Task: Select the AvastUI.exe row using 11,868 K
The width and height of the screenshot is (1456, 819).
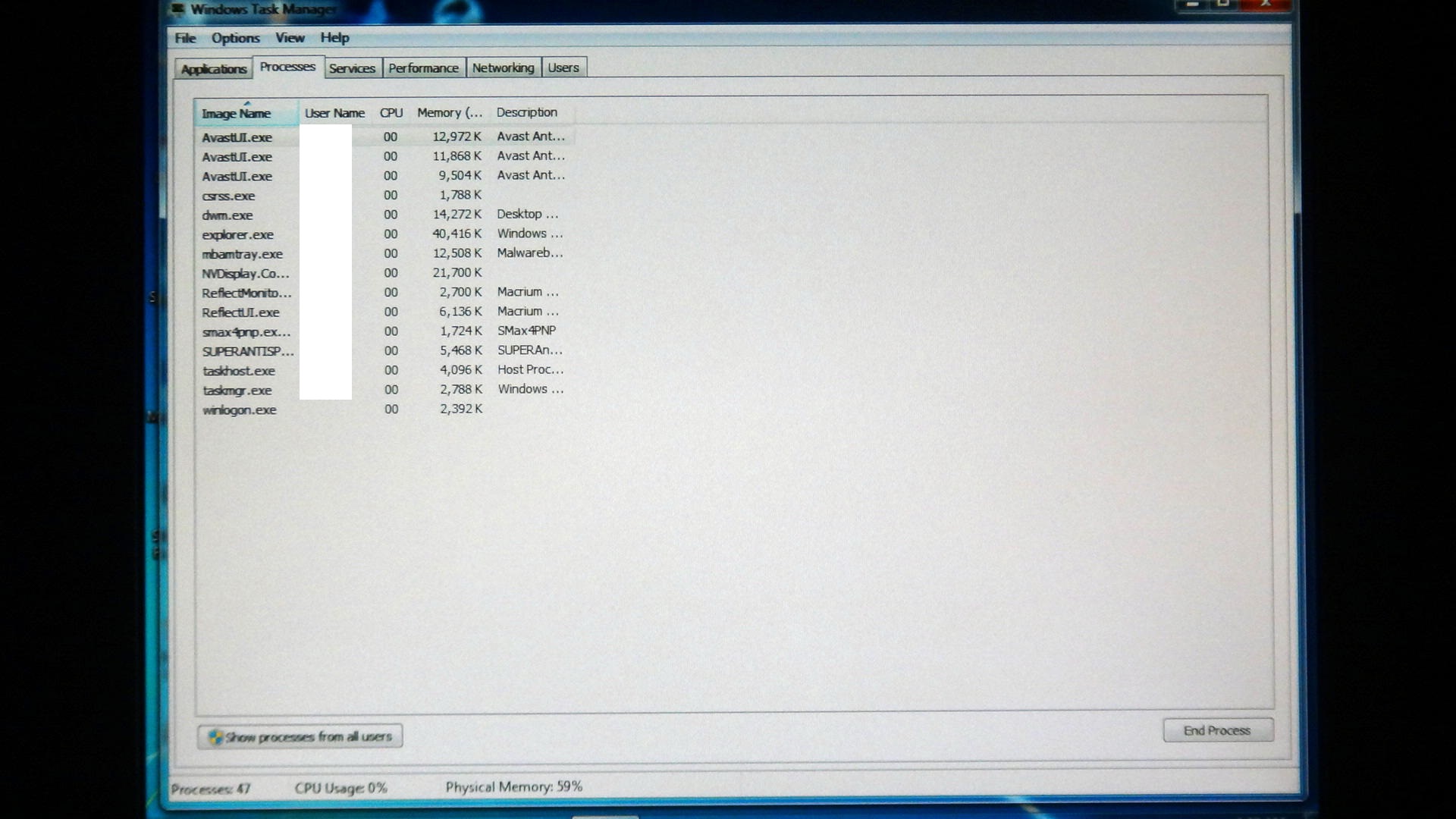Action: click(384, 156)
